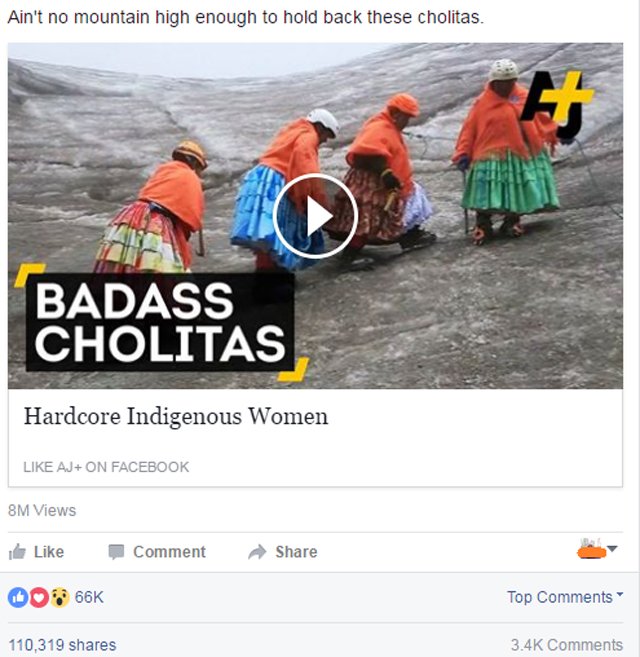View the 66K reactions count

coord(89,597)
